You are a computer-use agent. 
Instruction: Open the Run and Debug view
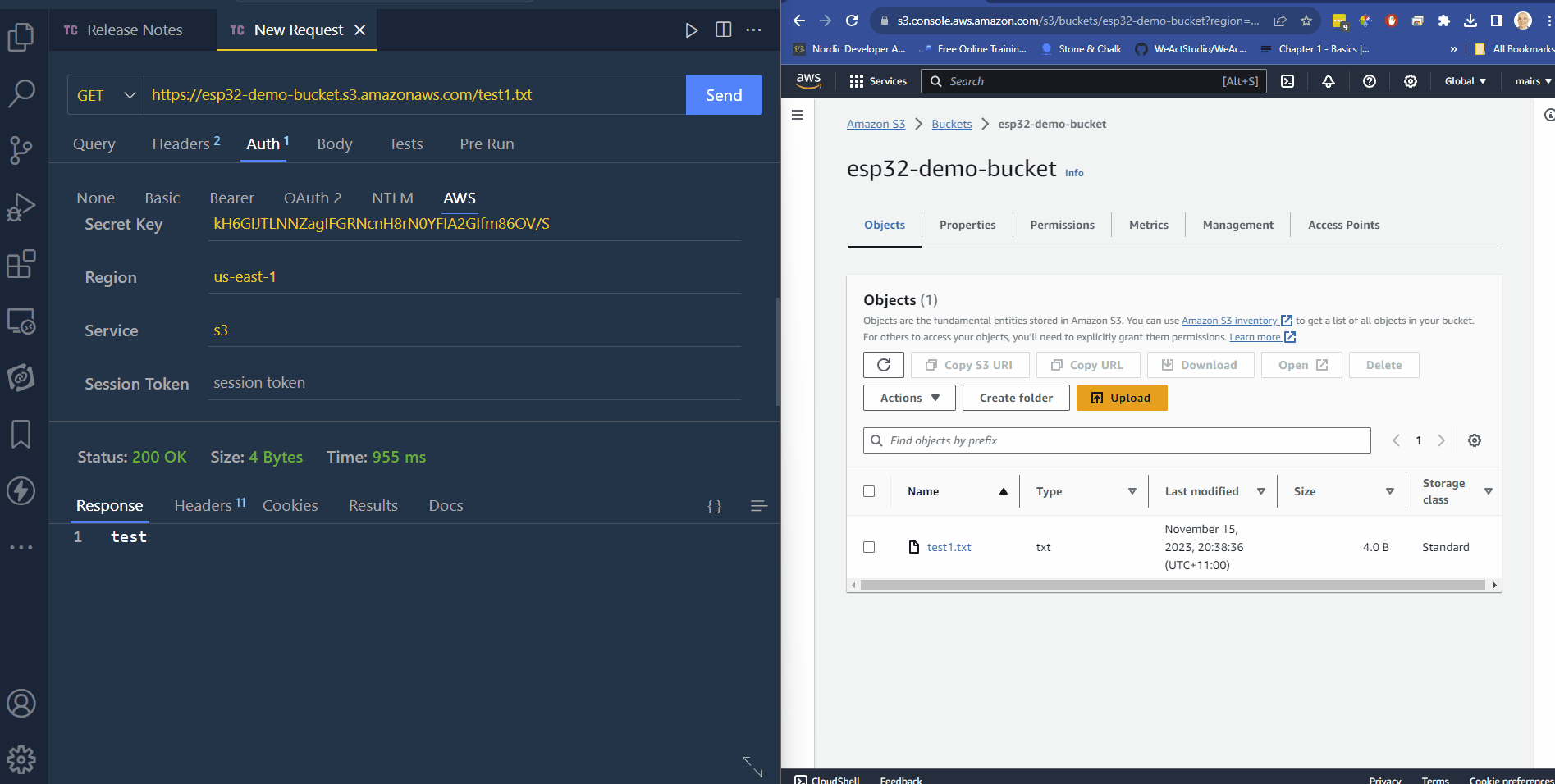pos(21,207)
